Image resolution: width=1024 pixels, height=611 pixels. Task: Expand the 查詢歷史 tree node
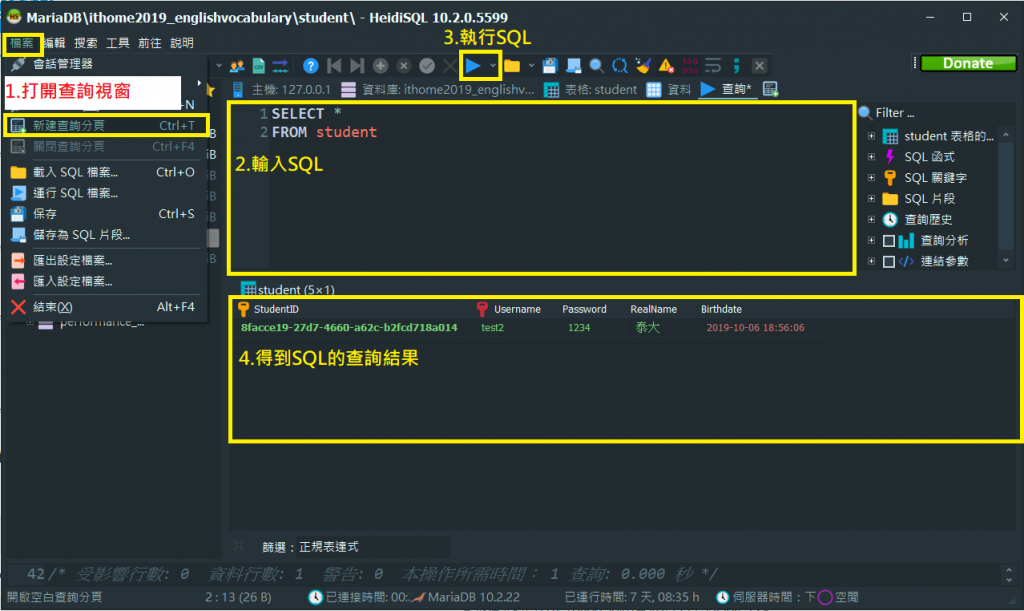click(871, 219)
